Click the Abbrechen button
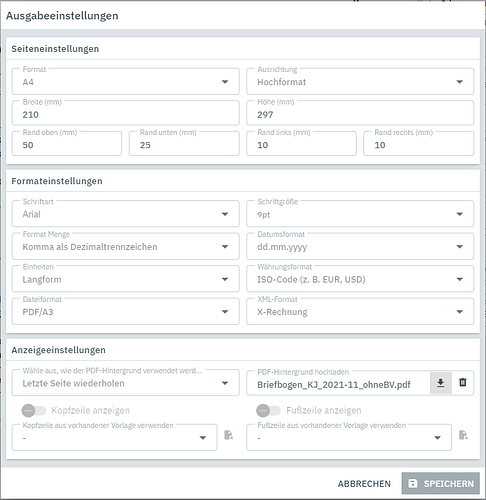 pyautogui.click(x=364, y=484)
